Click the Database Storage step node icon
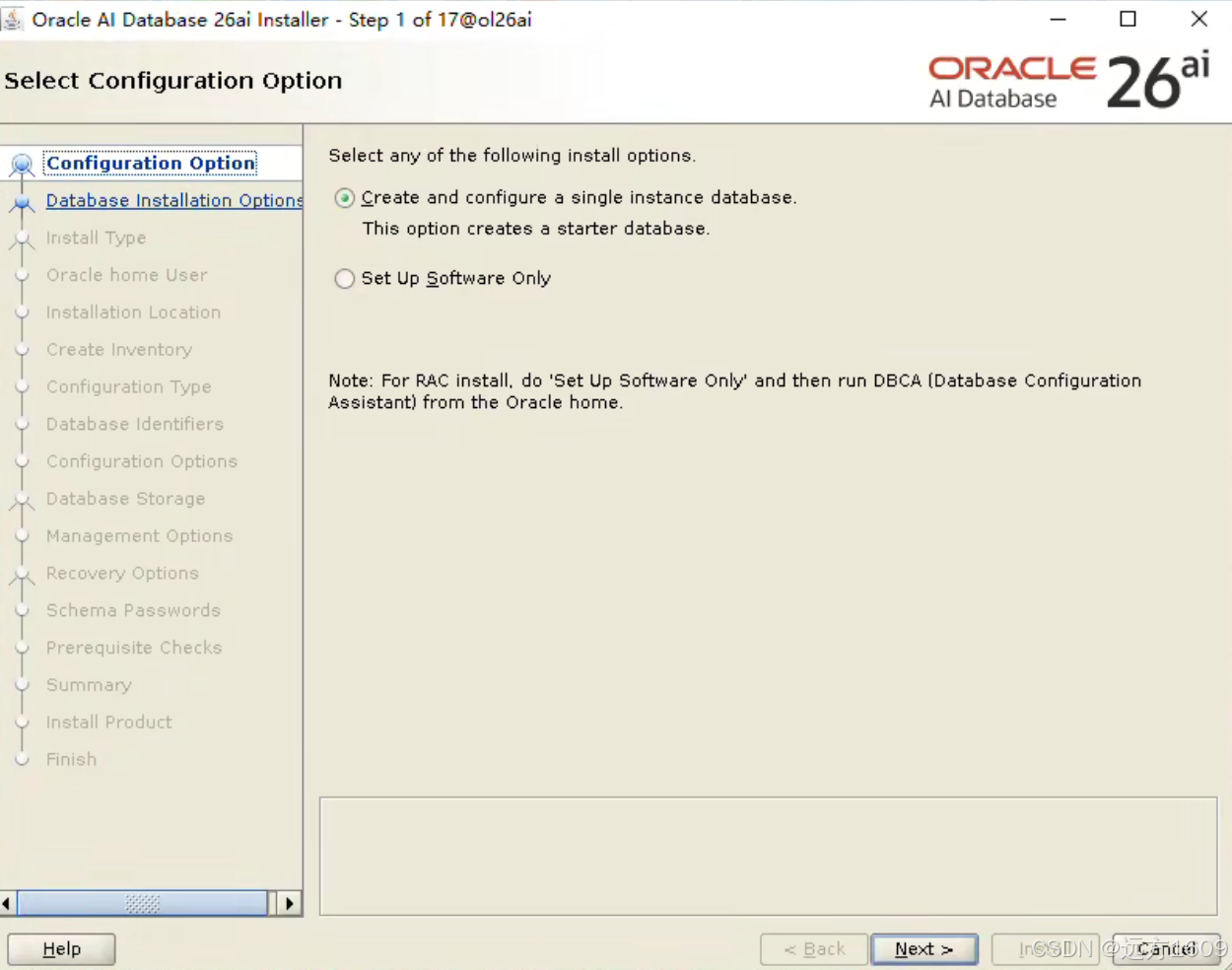 point(22,500)
